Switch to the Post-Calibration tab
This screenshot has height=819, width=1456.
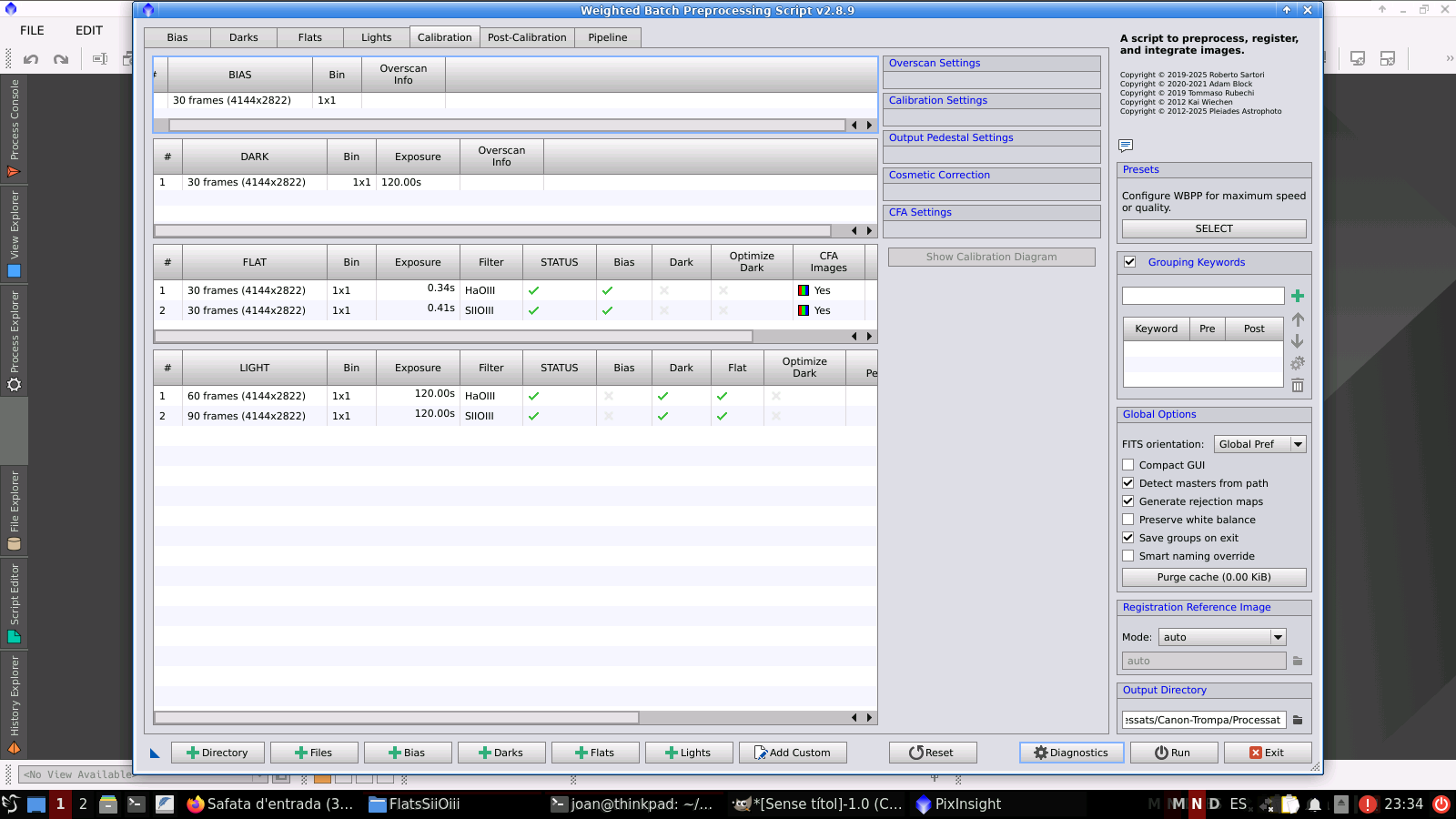[x=527, y=37]
